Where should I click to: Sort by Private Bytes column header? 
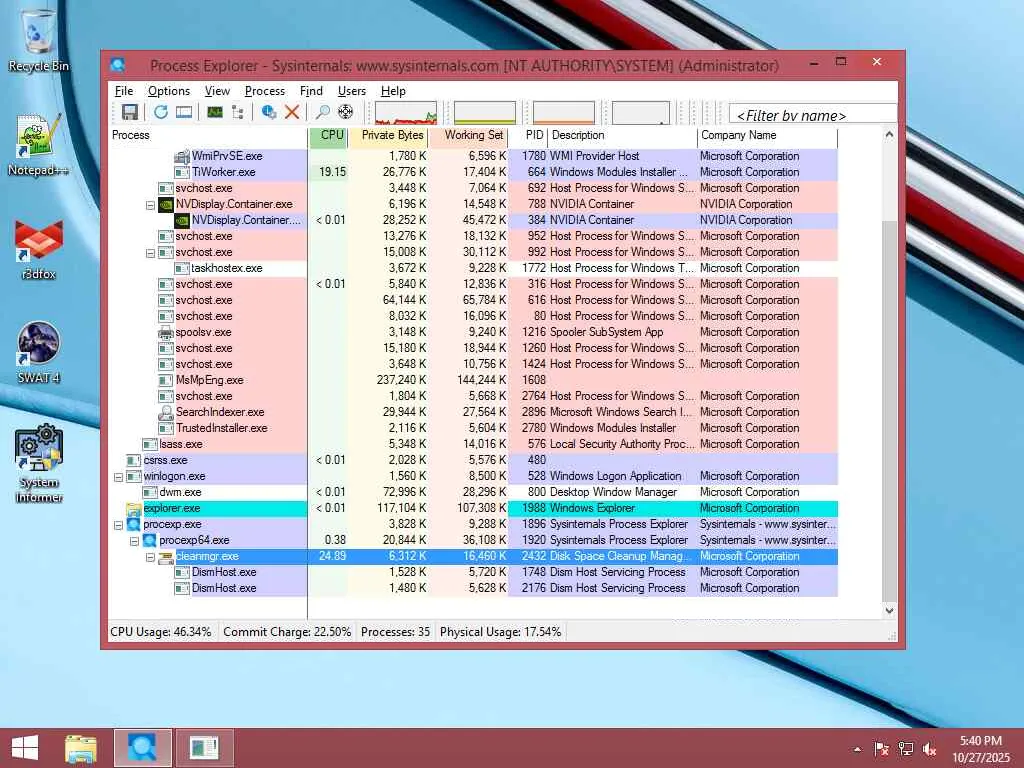click(389, 135)
